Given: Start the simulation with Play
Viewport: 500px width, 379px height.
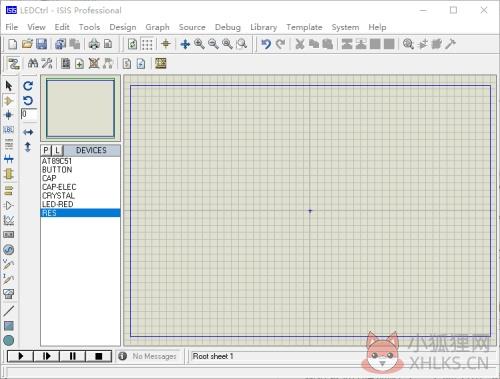Looking at the screenshot, I should (x=20, y=356).
